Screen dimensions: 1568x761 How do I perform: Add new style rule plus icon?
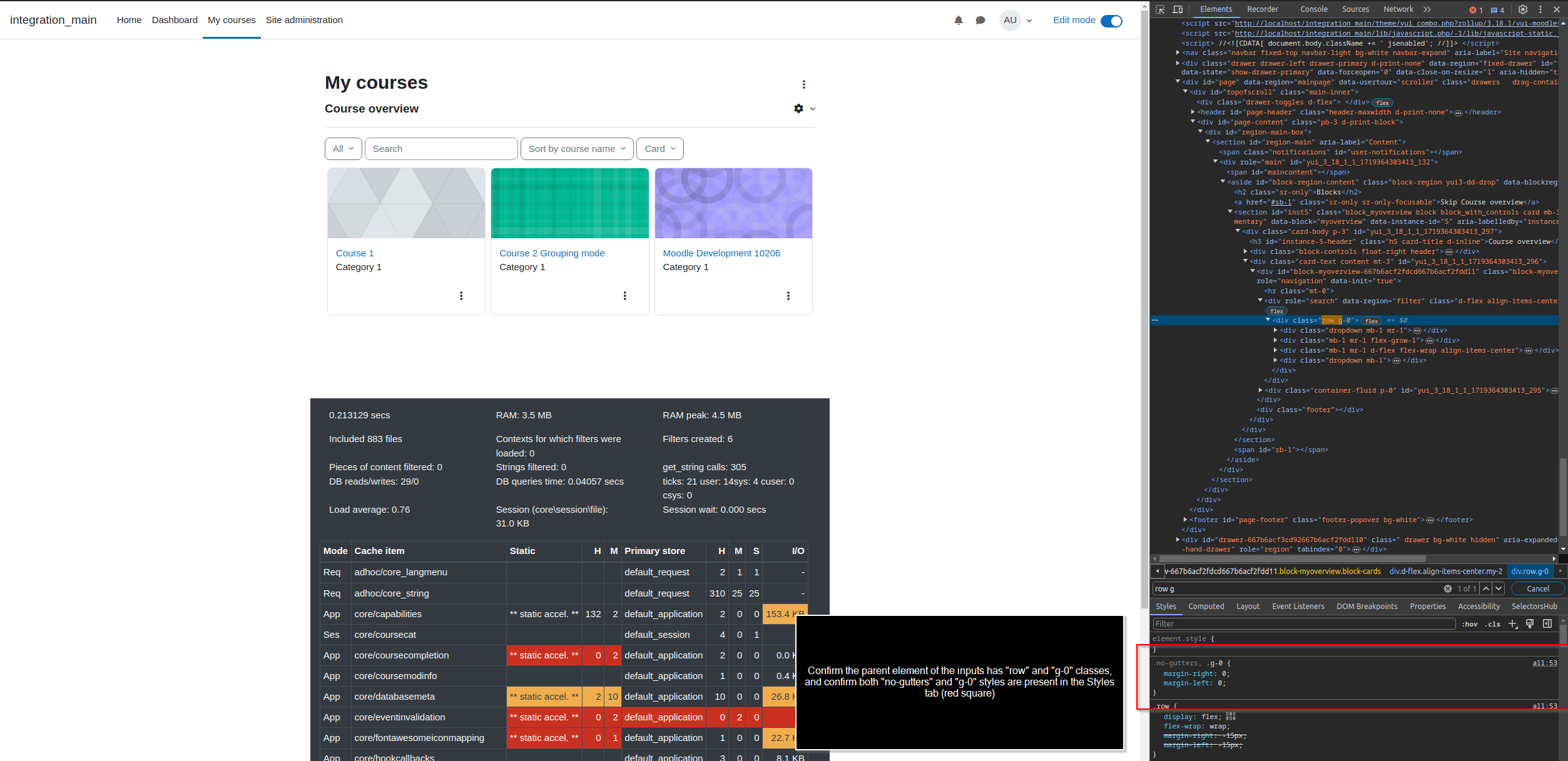[x=1513, y=623]
